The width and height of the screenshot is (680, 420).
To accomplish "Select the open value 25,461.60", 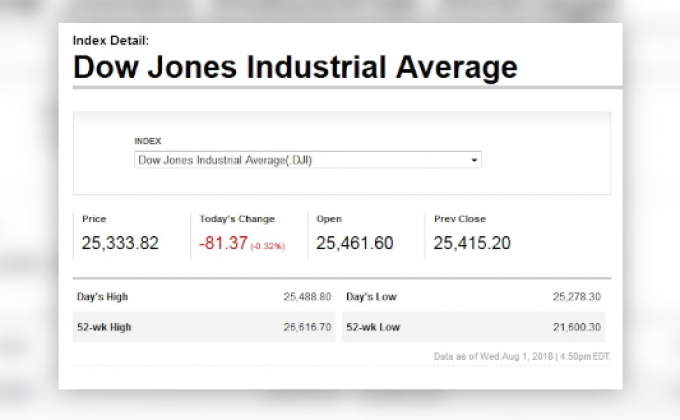I will coord(355,243).
